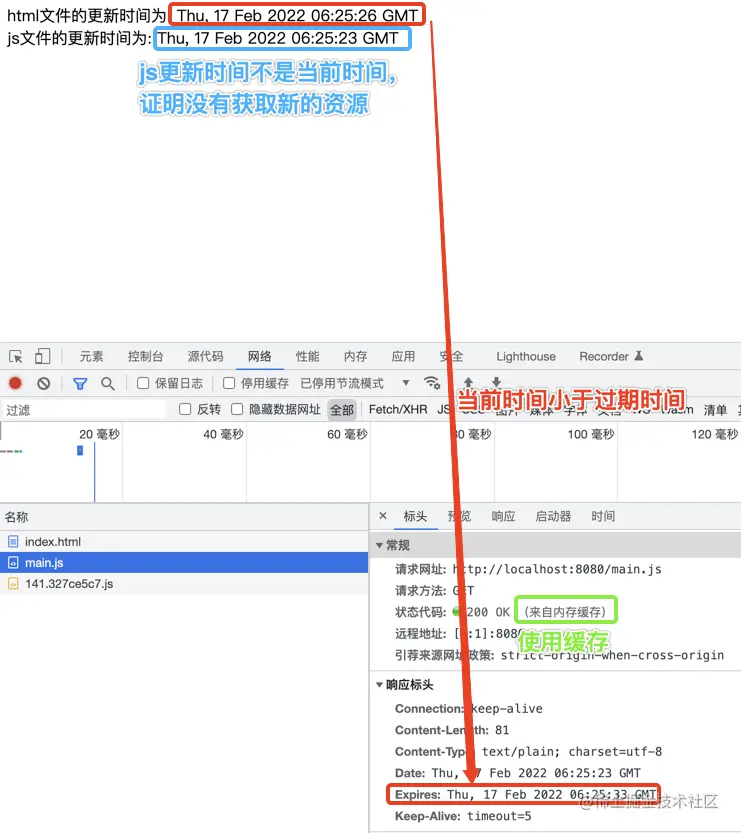Click the import HAR up-arrow icon
The height and width of the screenshot is (833, 741).
(468, 382)
